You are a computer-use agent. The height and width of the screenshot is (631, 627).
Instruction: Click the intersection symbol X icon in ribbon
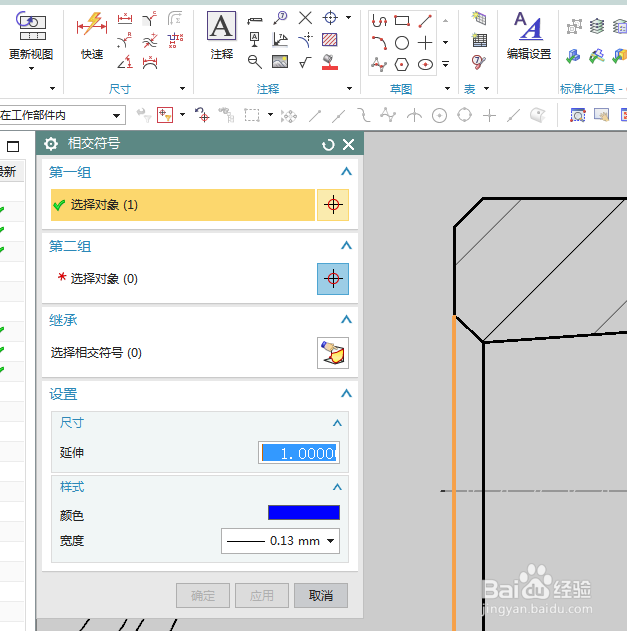click(305, 18)
